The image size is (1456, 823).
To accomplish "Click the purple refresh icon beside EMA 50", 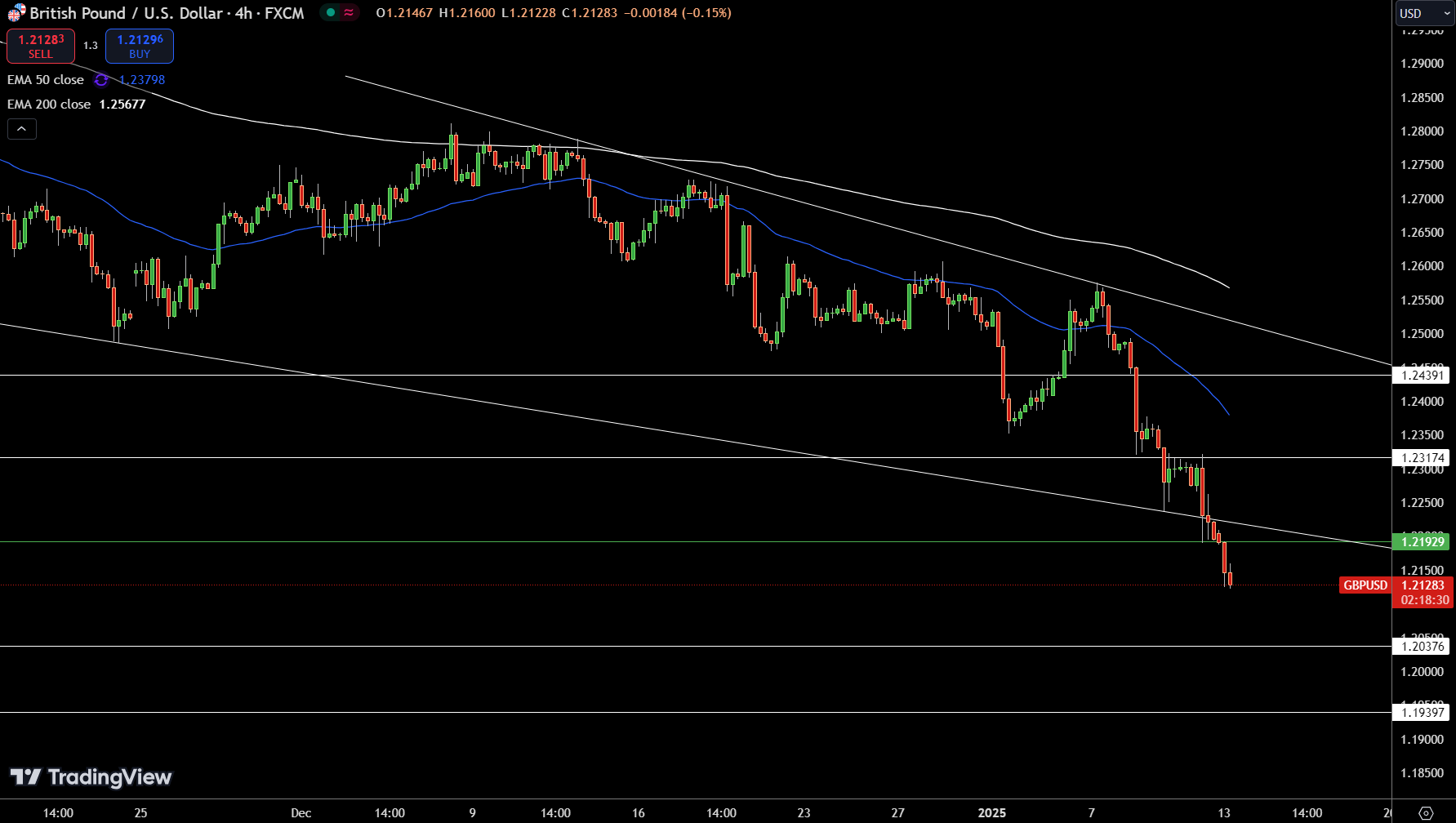I will click(101, 80).
